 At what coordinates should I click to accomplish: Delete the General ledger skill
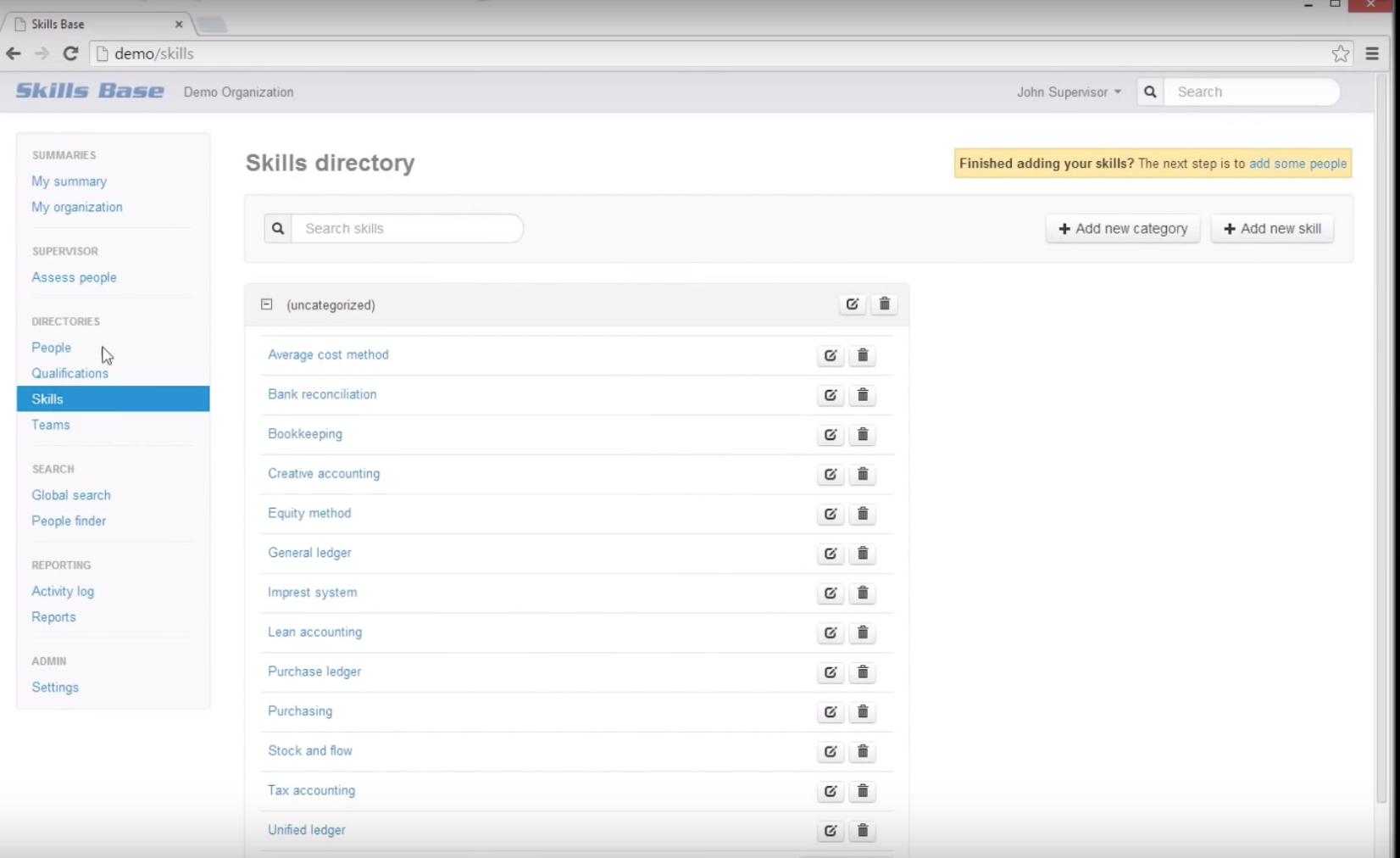pos(863,554)
